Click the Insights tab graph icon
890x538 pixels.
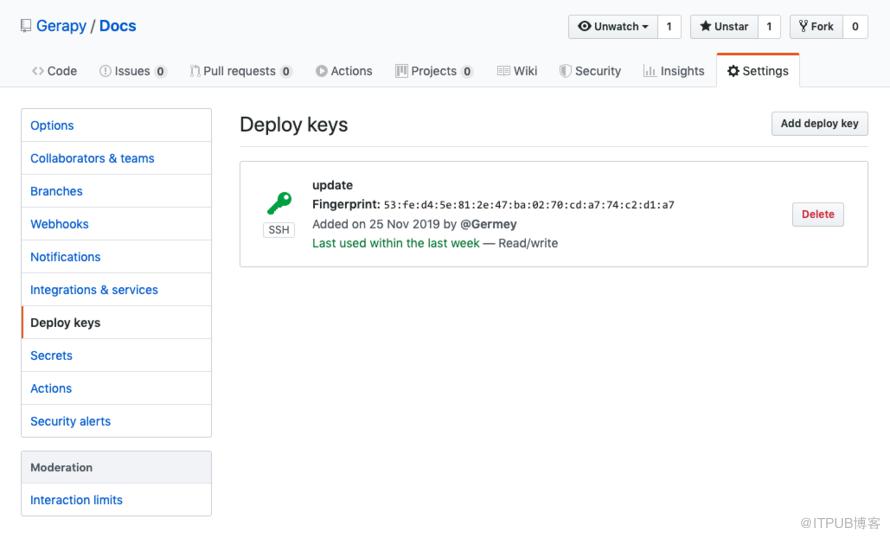pyautogui.click(x=649, y=71)
